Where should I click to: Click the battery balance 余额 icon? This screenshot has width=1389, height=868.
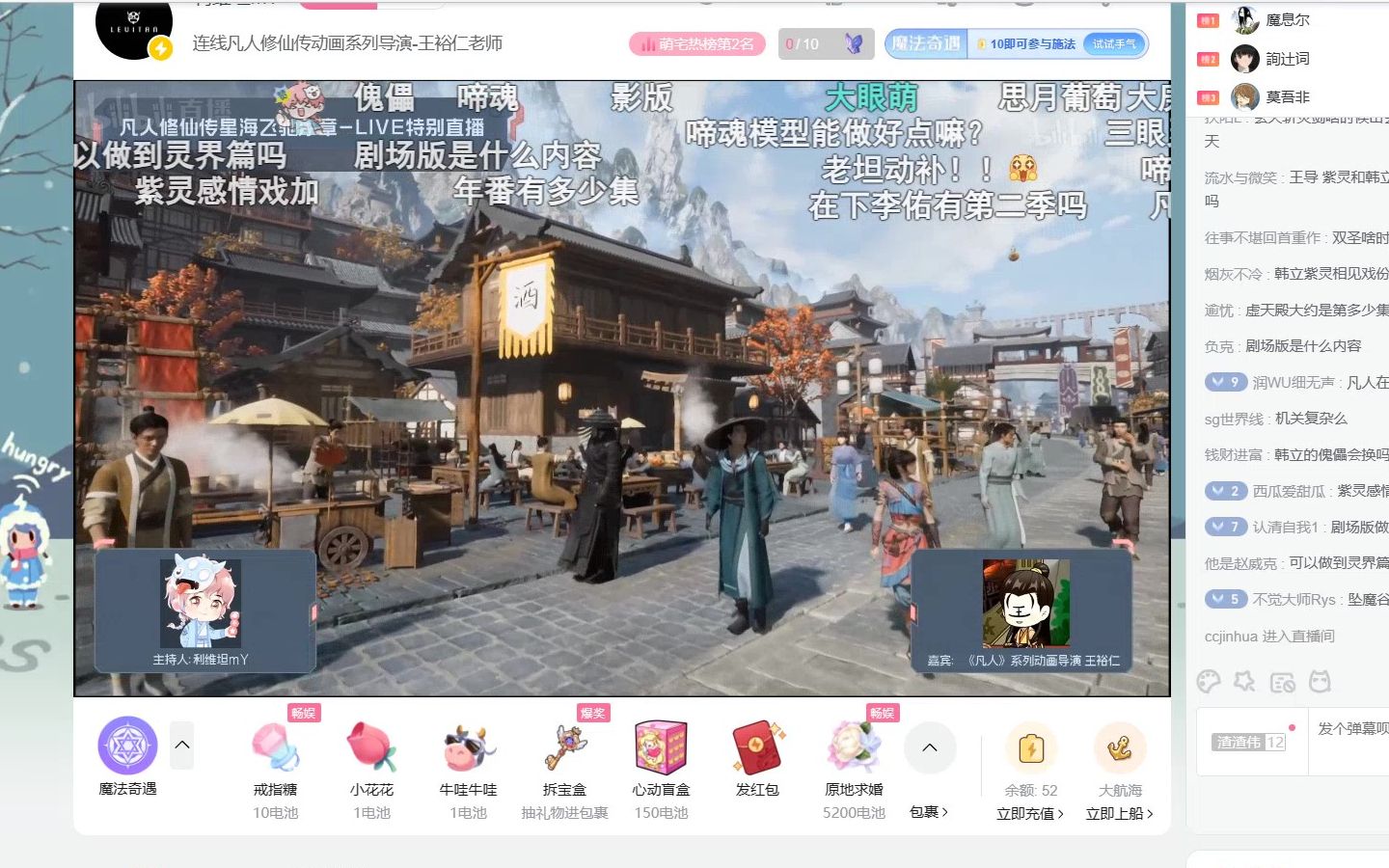click(x=1031, y=748)
